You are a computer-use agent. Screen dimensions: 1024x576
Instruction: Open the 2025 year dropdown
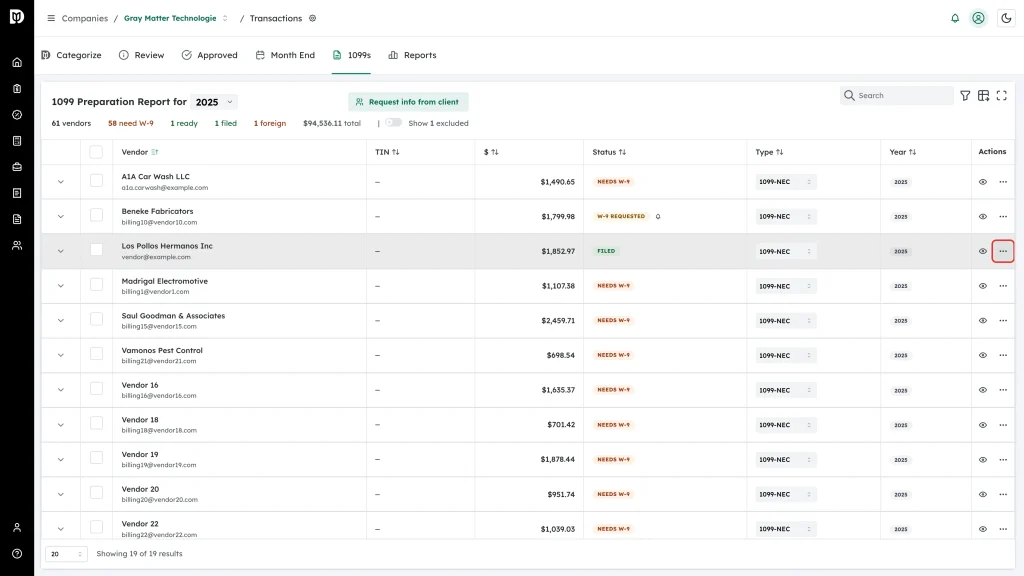pyautogui.click(x=214, y=102)
